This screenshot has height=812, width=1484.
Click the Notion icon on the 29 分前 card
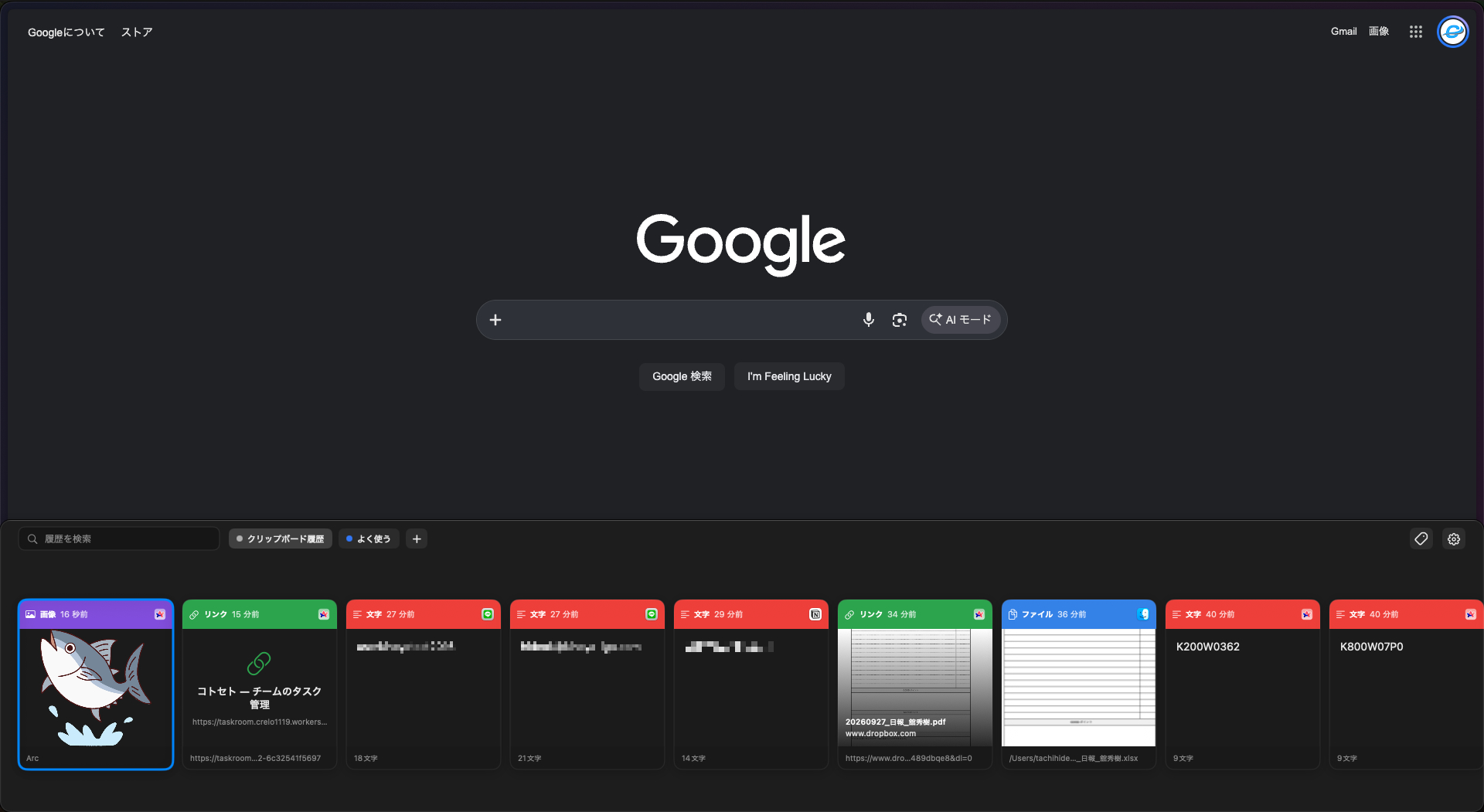point(815,614)
